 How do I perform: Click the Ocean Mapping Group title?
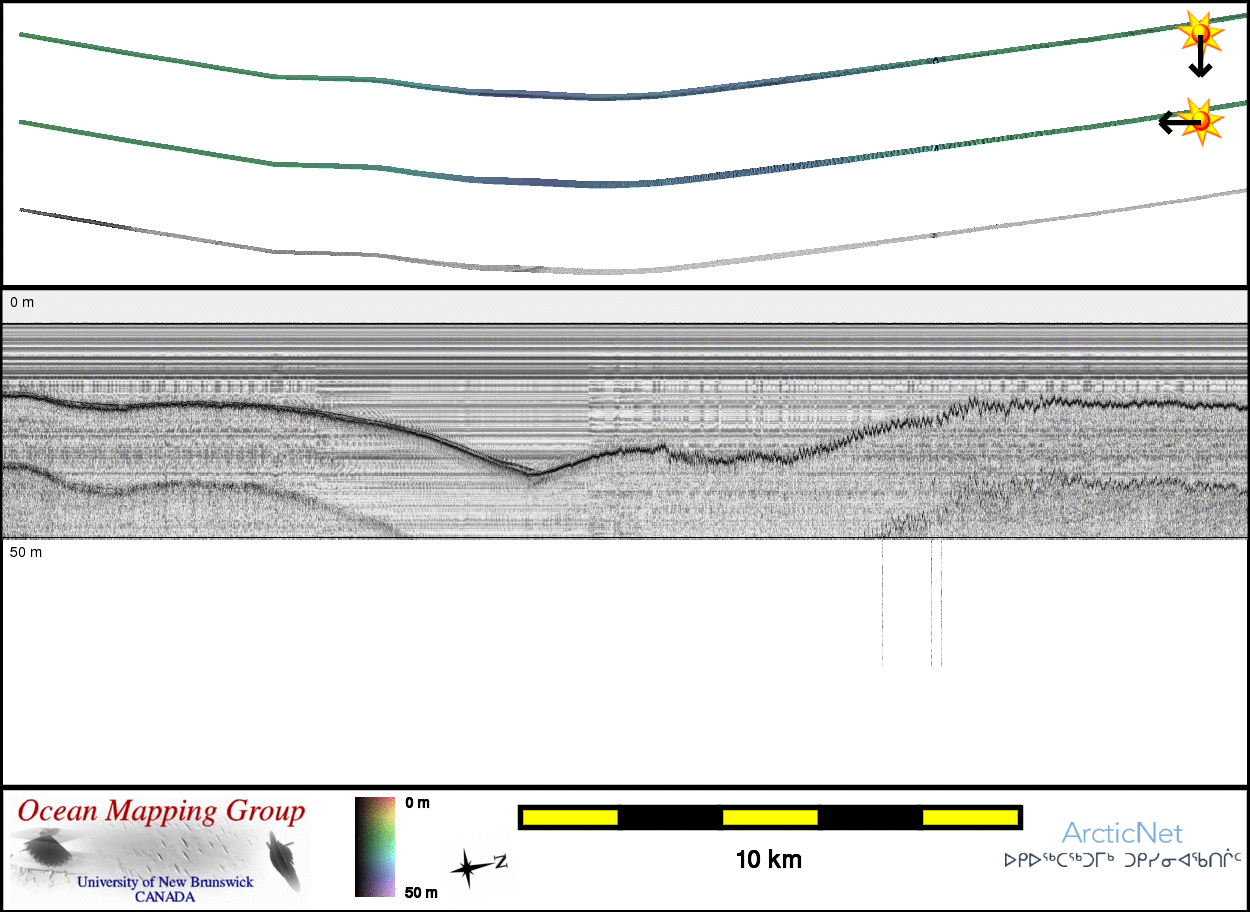[x=161, y=811]
